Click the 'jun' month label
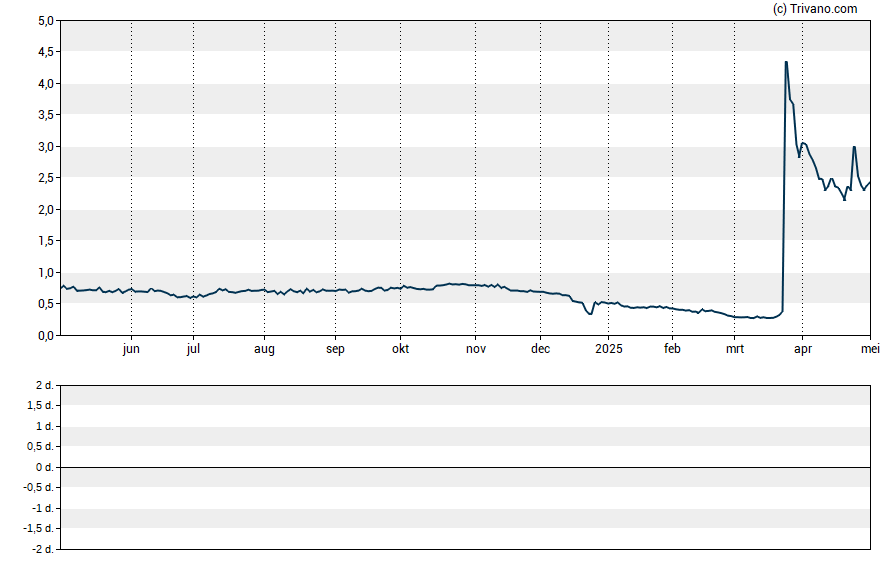 [131, 349]
